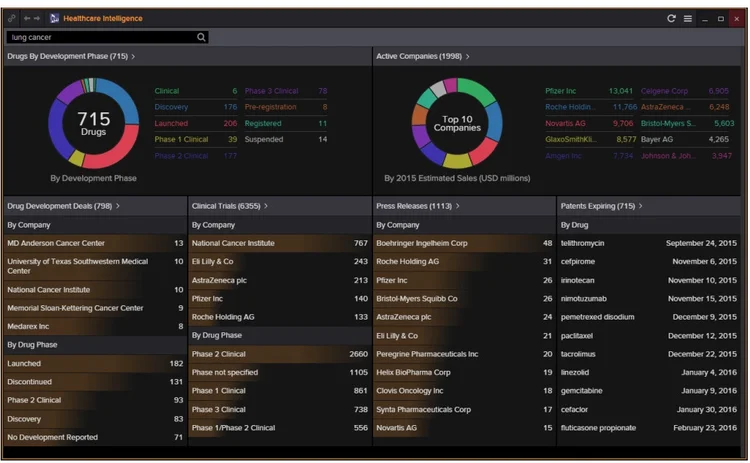This screenshot has height=463, width=750.
Task: Click Peregrine Pharmaceuticals Inc row
Action: pos(464,354)
